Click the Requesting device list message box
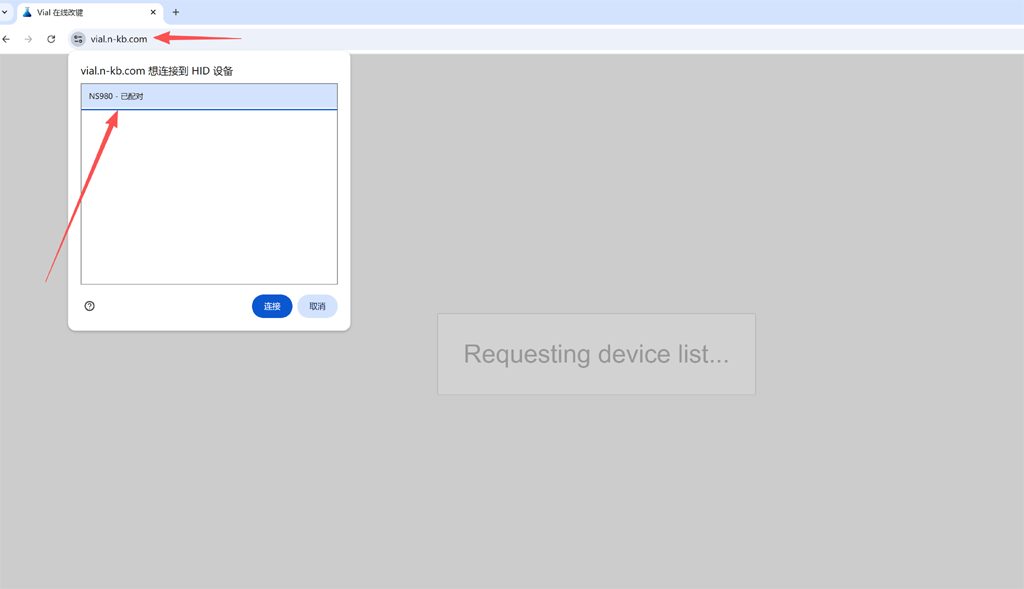1024x589 pixels. tap(596, 354)
